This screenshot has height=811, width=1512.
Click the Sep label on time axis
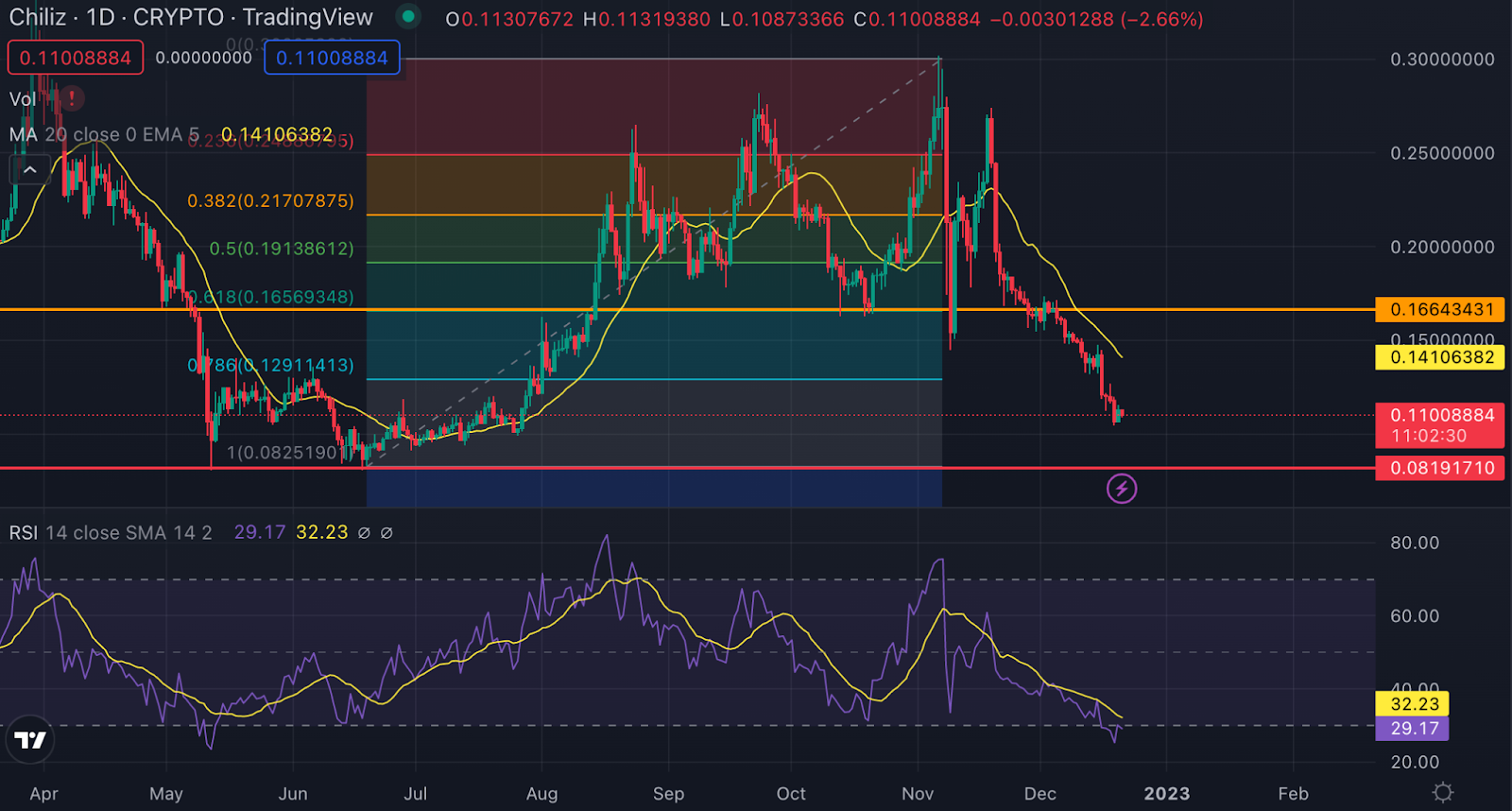click(668, 794)
